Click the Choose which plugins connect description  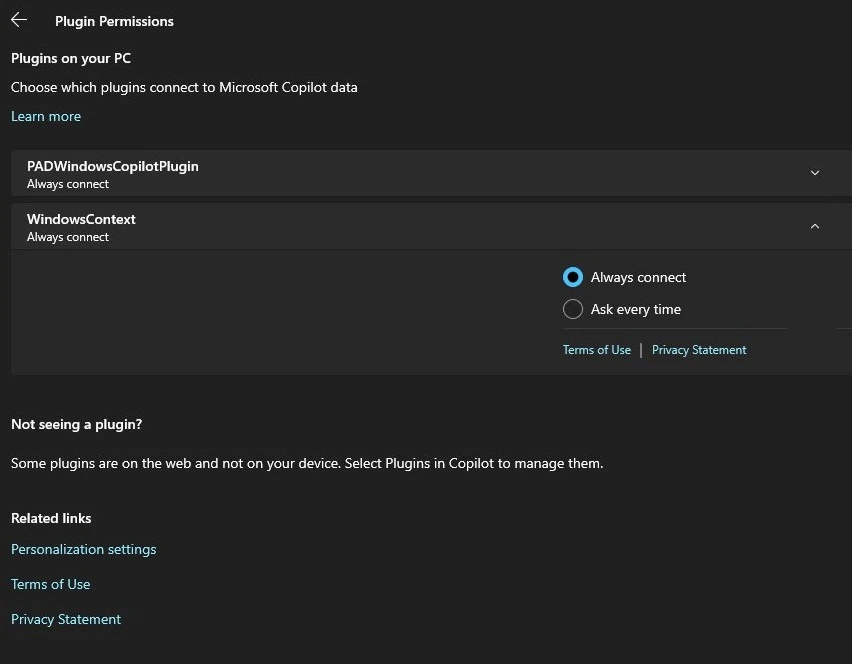(184, 87)
